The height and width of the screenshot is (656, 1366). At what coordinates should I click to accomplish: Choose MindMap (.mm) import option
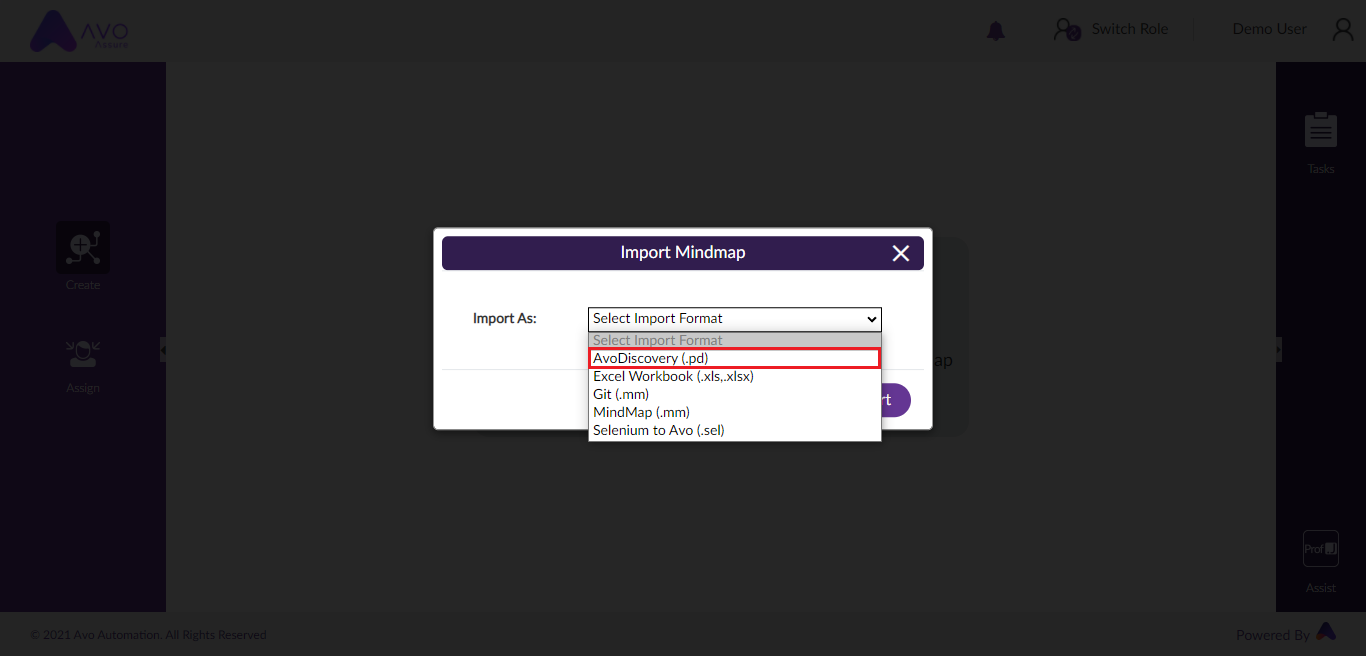pyautogui.click(x=735, y=412)
